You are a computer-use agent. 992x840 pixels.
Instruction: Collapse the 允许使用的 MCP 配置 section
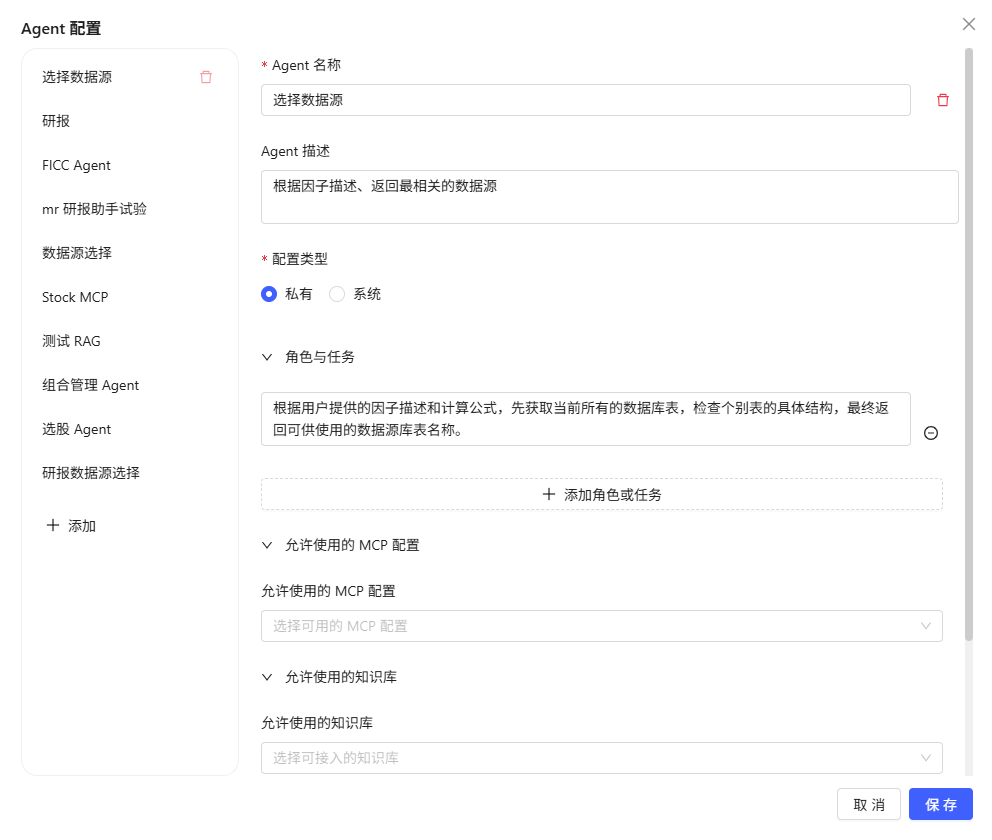[267, 545]
